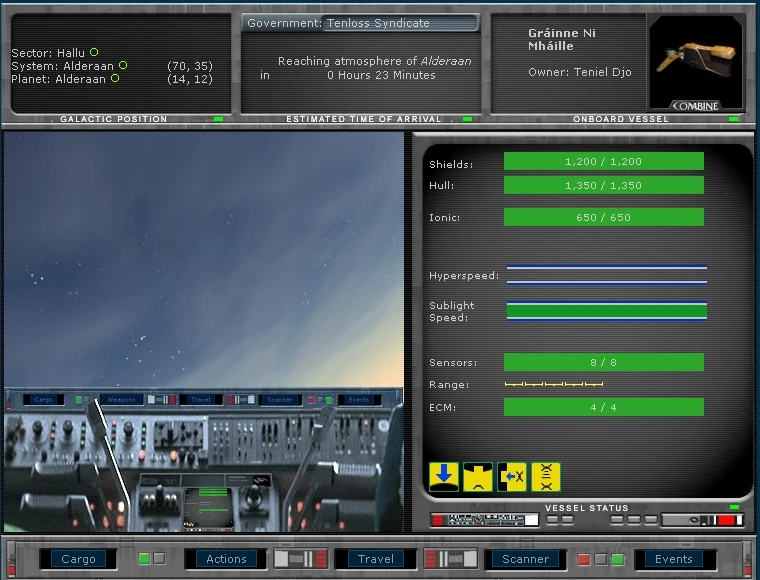
Task: Click the ship thumbnail with Combine logo
Action: [696, 63]
